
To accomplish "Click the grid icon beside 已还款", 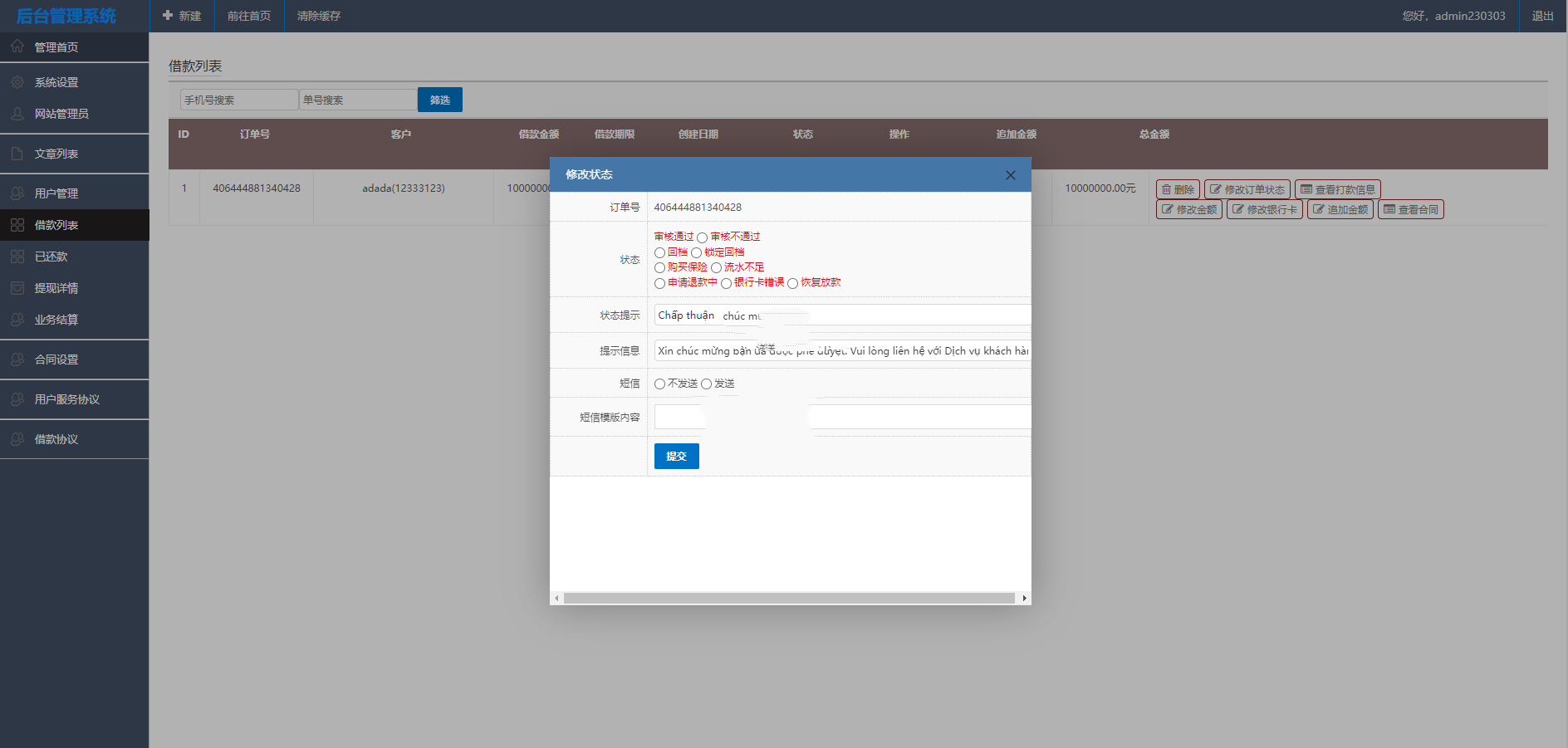I will (17, 257).
